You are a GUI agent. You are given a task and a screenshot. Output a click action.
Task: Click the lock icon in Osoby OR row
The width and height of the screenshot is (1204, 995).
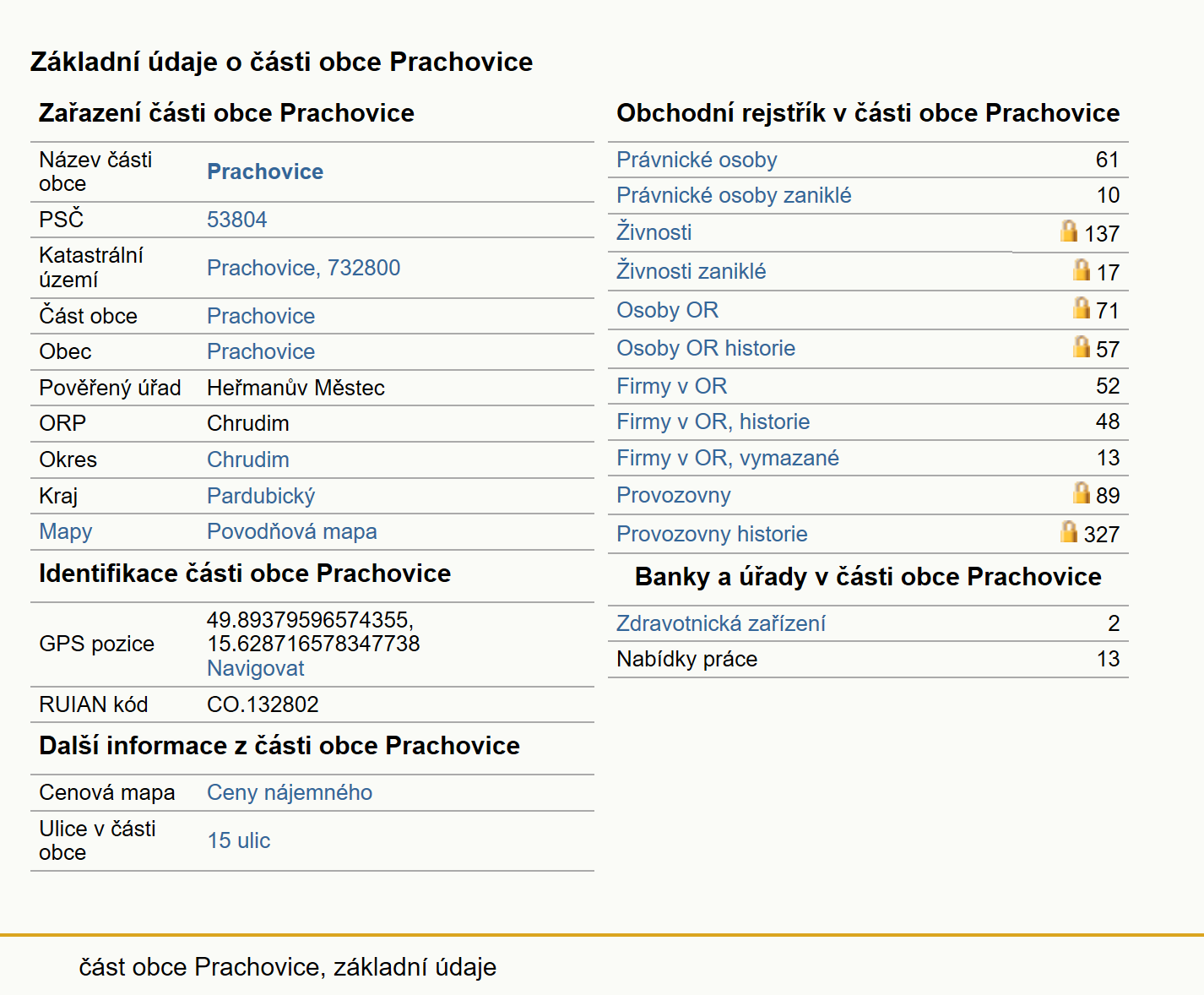click(x=1082, y=307)
